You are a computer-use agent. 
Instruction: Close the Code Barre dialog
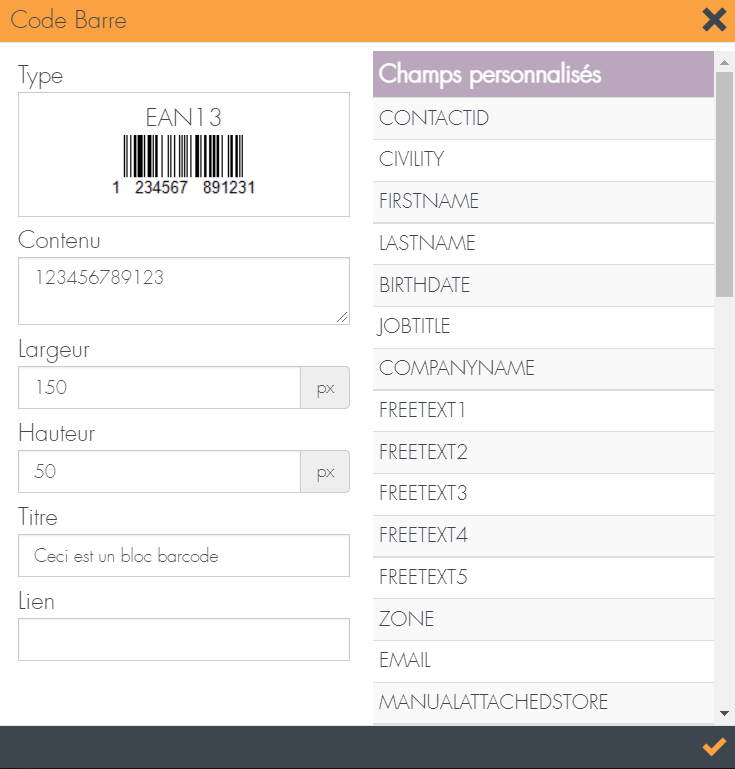coord(714,20)
